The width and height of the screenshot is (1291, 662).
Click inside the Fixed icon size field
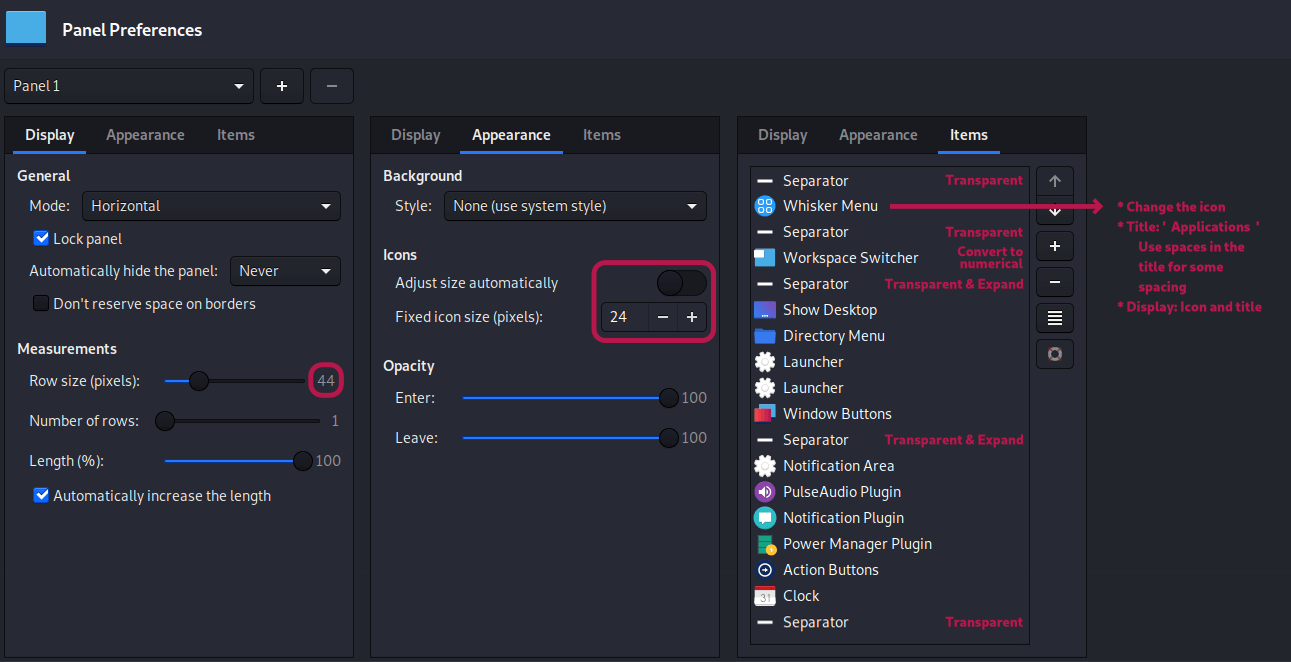coord(624,316)
